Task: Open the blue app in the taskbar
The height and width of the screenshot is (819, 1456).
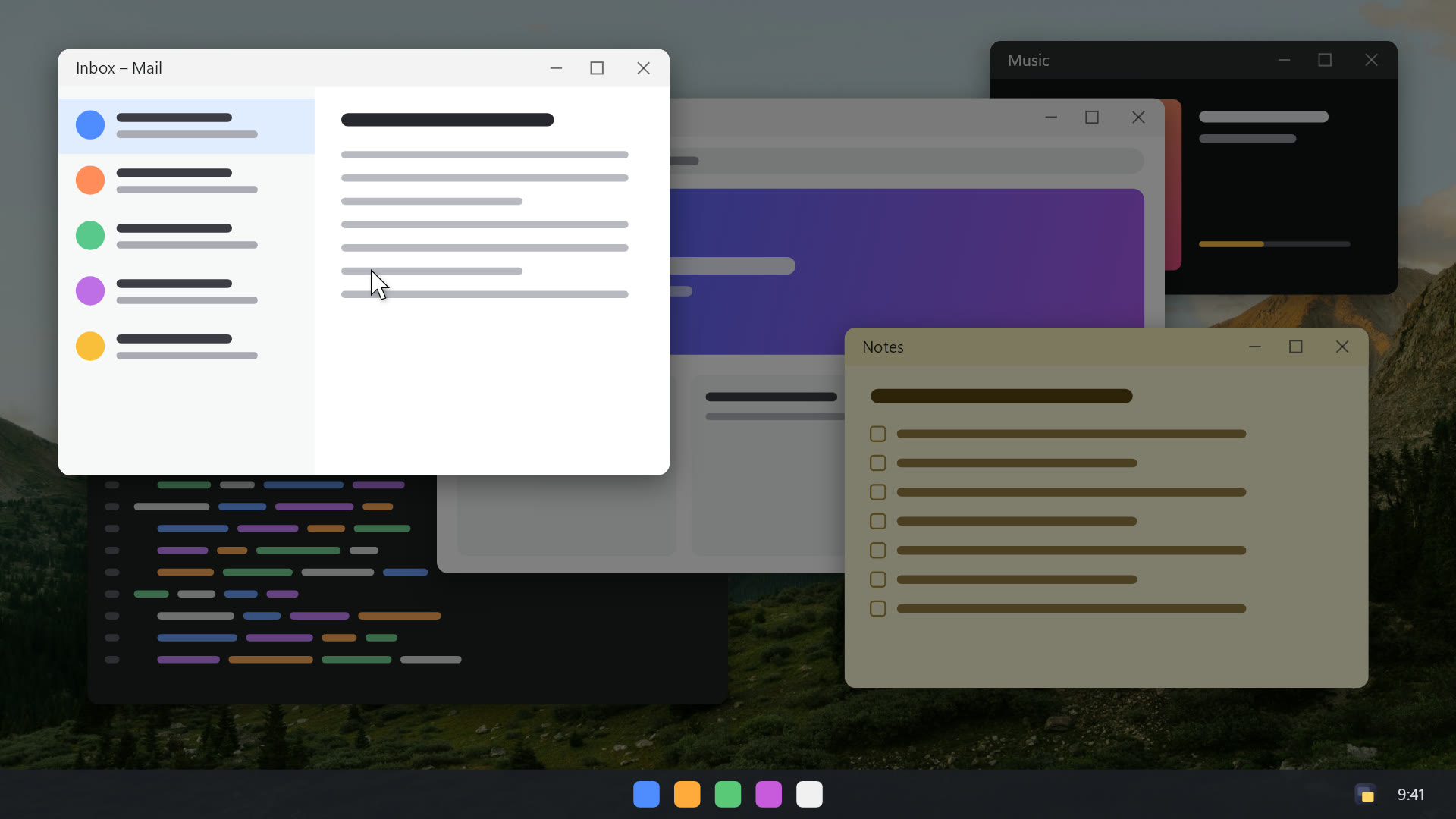Action: tap(646, 794)
